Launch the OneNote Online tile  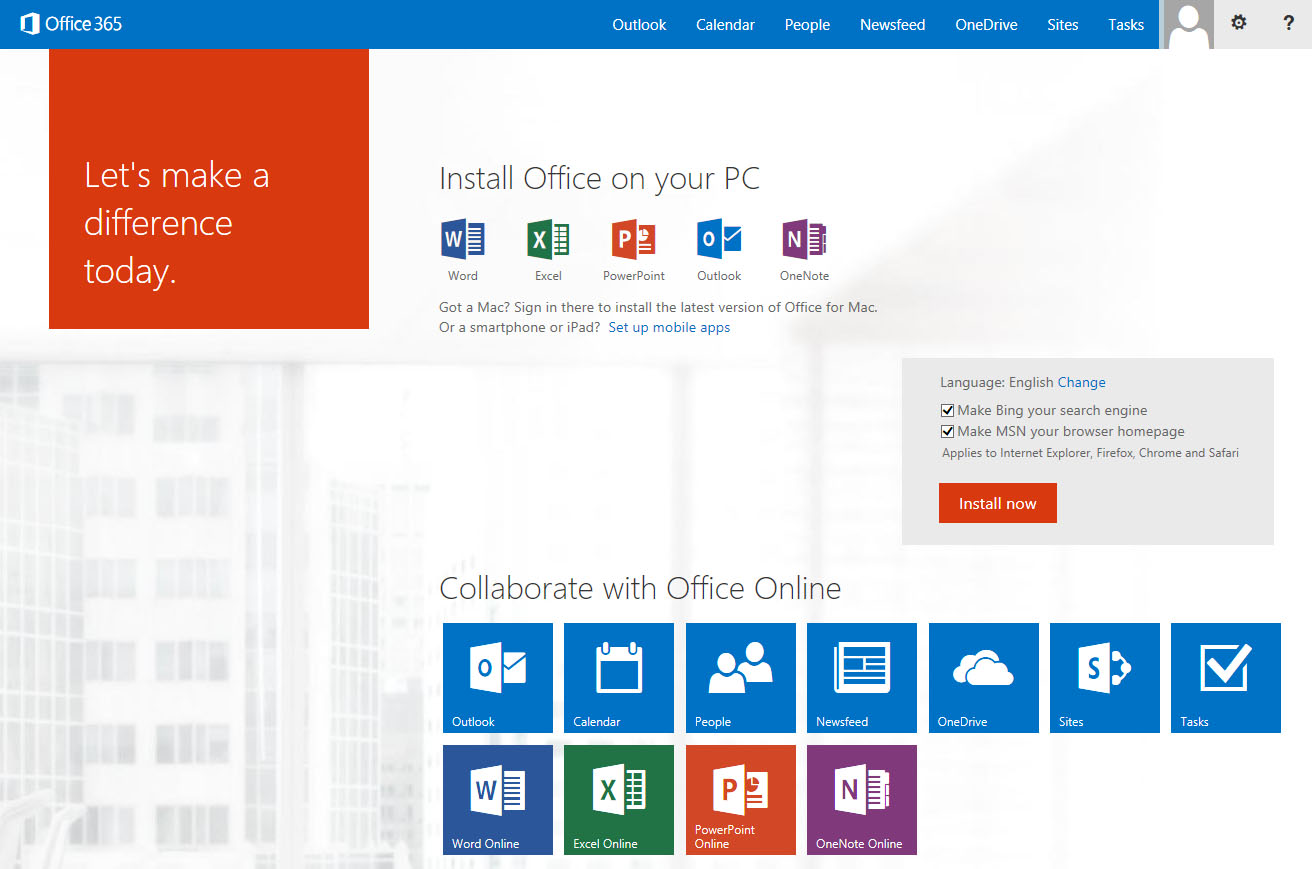pyautogui.click(x=862, y=800)
